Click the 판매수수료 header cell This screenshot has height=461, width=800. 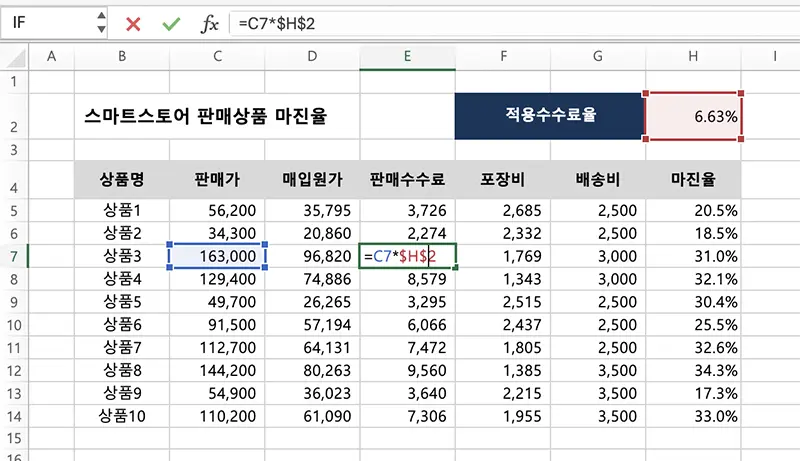407,180
